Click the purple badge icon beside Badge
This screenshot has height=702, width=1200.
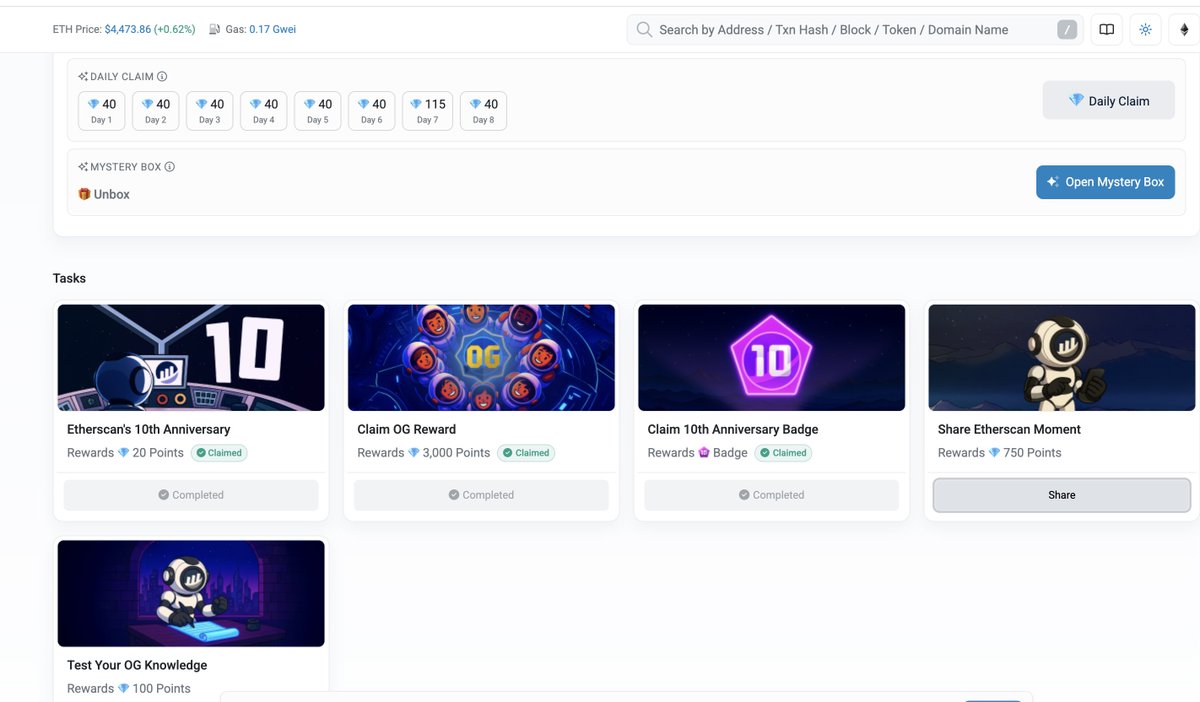pos(704,453)
